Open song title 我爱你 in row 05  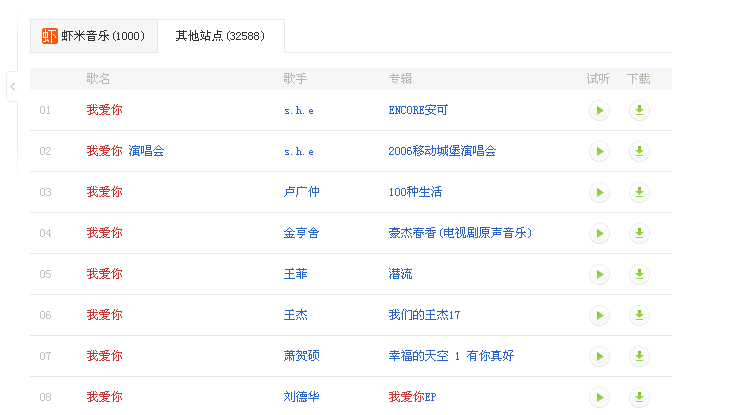(105, 274)
